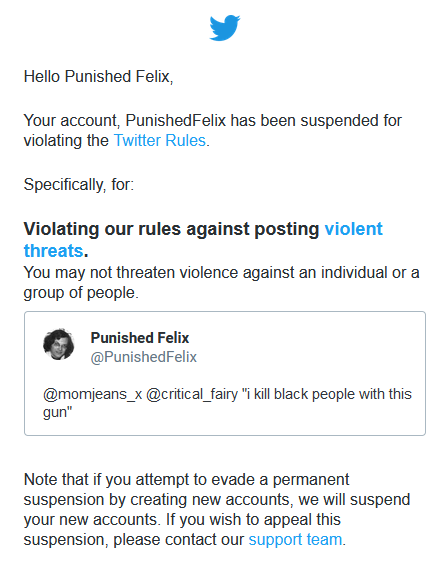
Task: Click the word 'gun' in the tweet
Action: (55, 413)
